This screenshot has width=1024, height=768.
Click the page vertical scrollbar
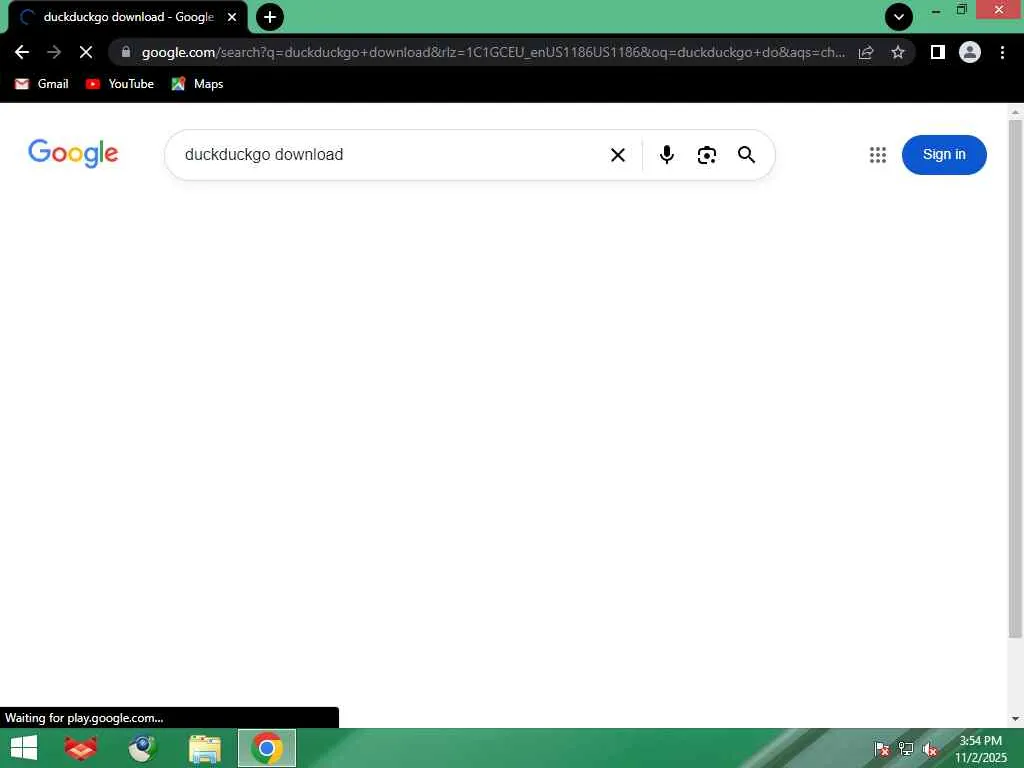[1015, 379]
